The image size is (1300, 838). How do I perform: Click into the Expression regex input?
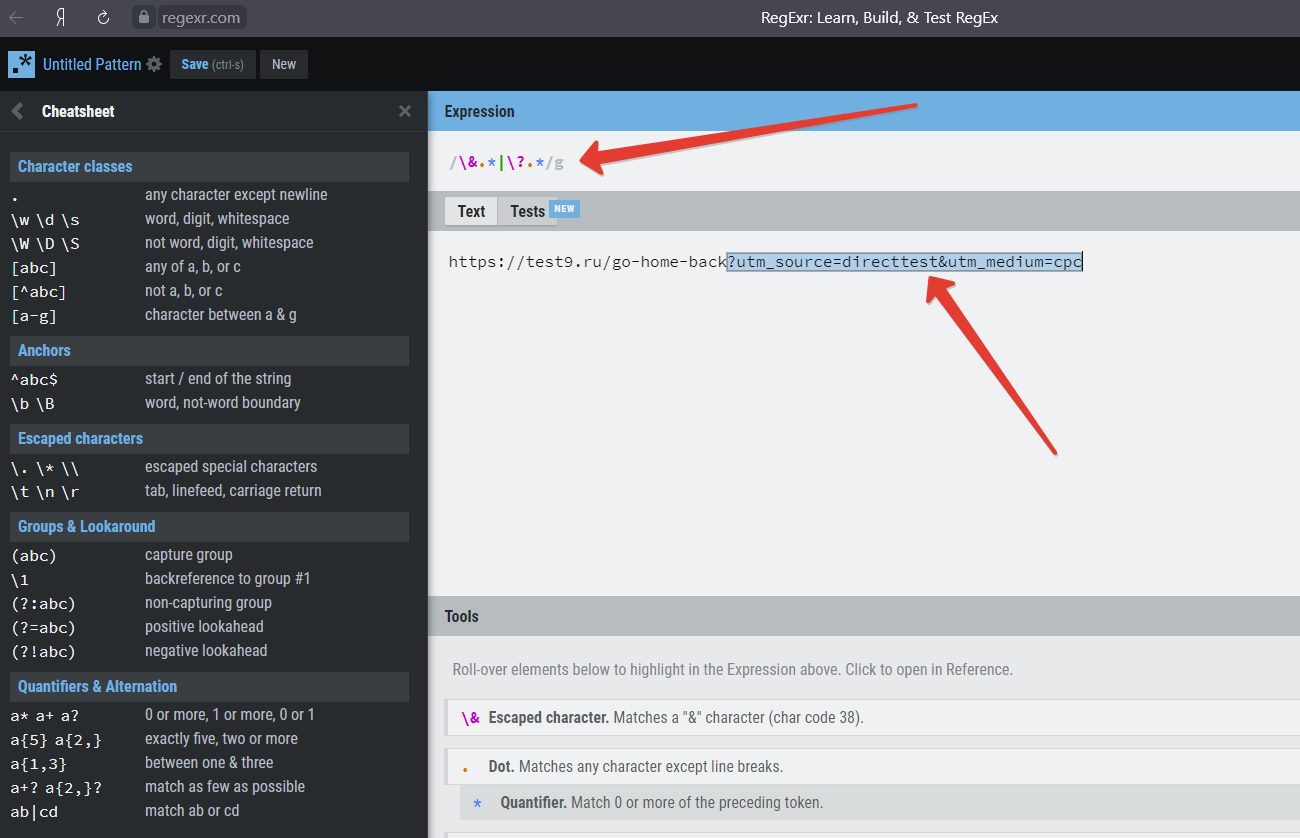864,162
